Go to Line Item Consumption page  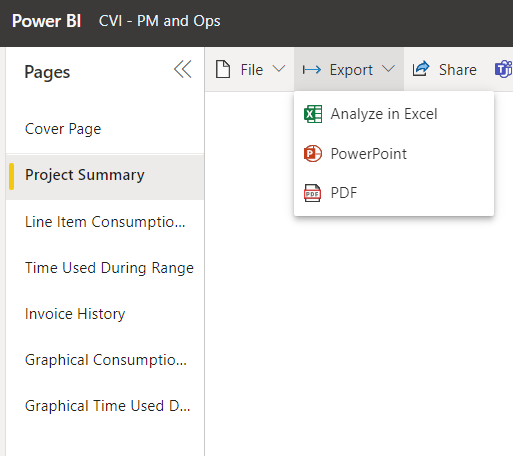(x=105, y=222)
